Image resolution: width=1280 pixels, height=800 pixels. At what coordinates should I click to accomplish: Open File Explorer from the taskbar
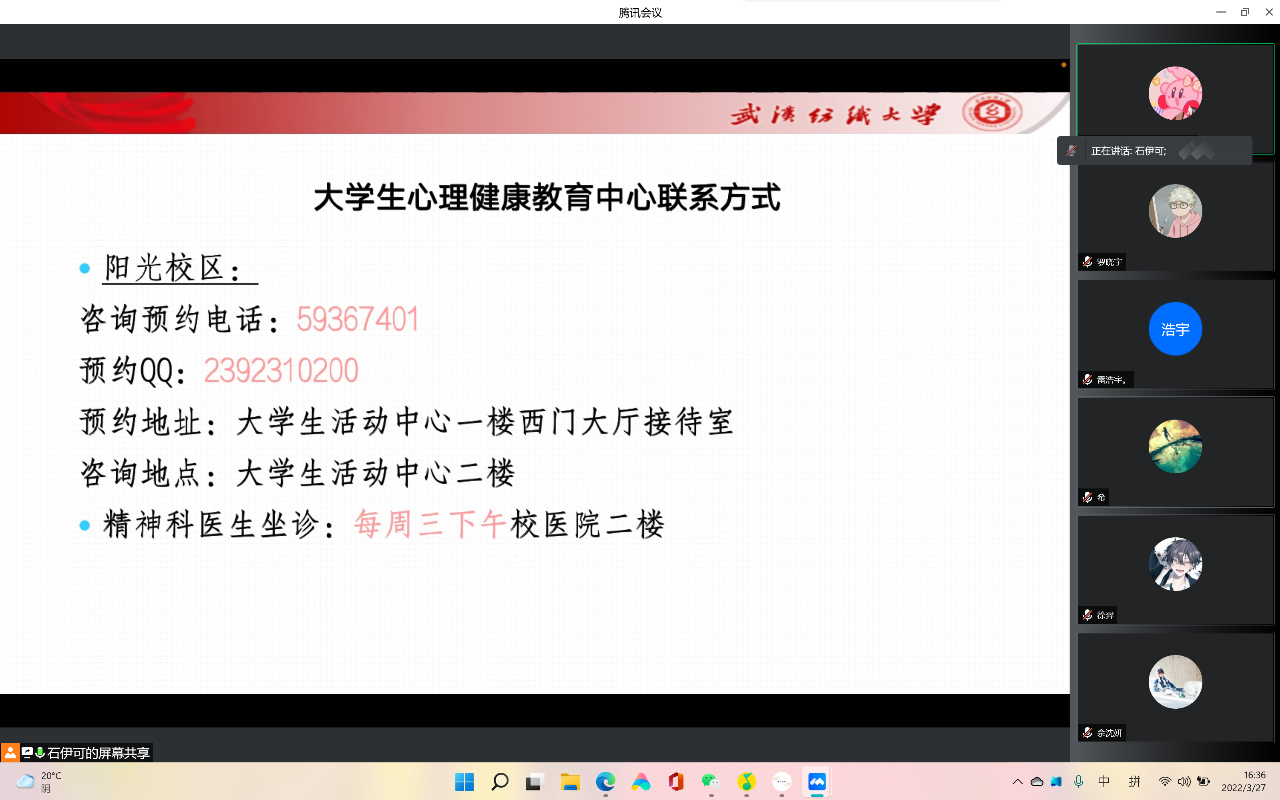click(570, 782)
